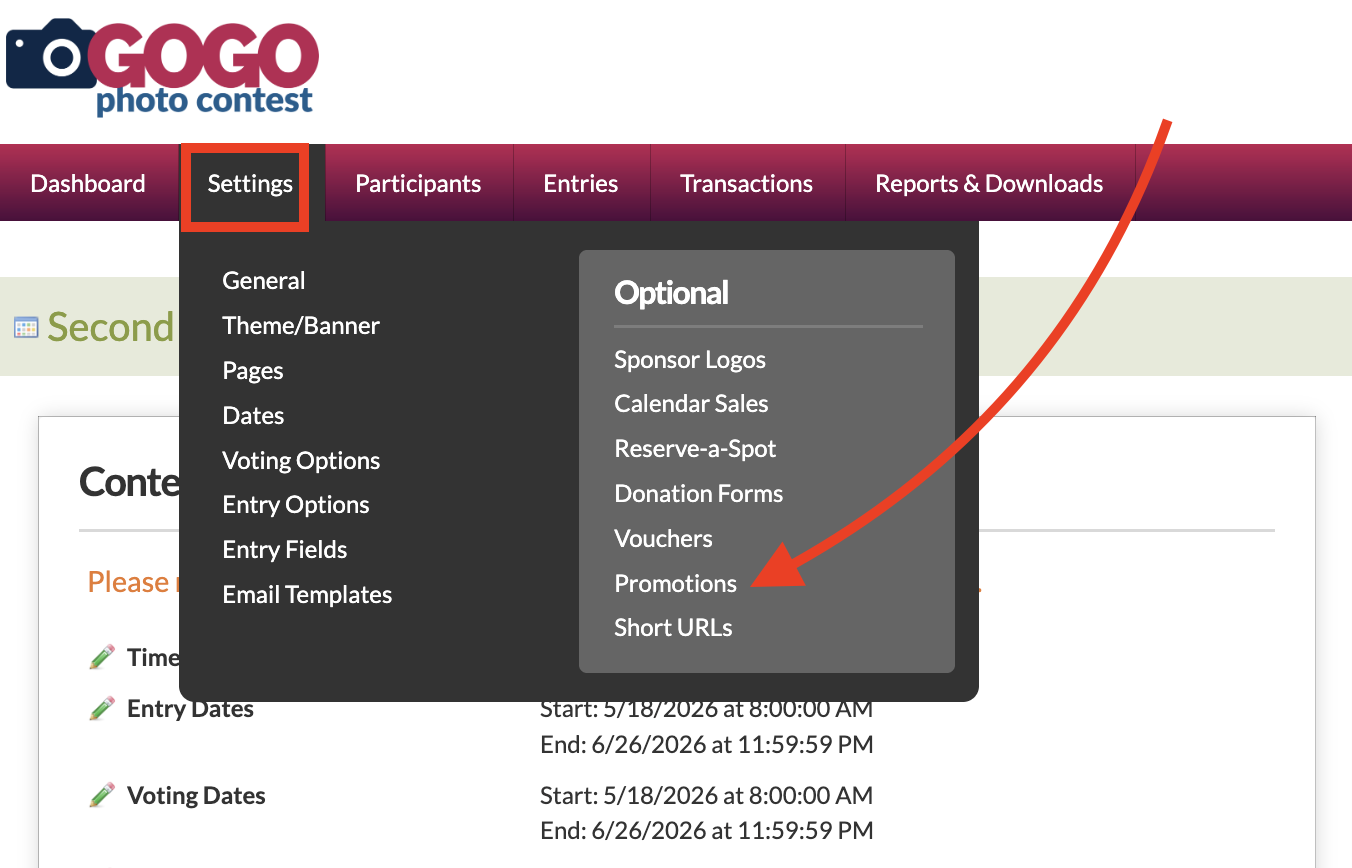Select Pages in the Settings menu

coord(253,371)
